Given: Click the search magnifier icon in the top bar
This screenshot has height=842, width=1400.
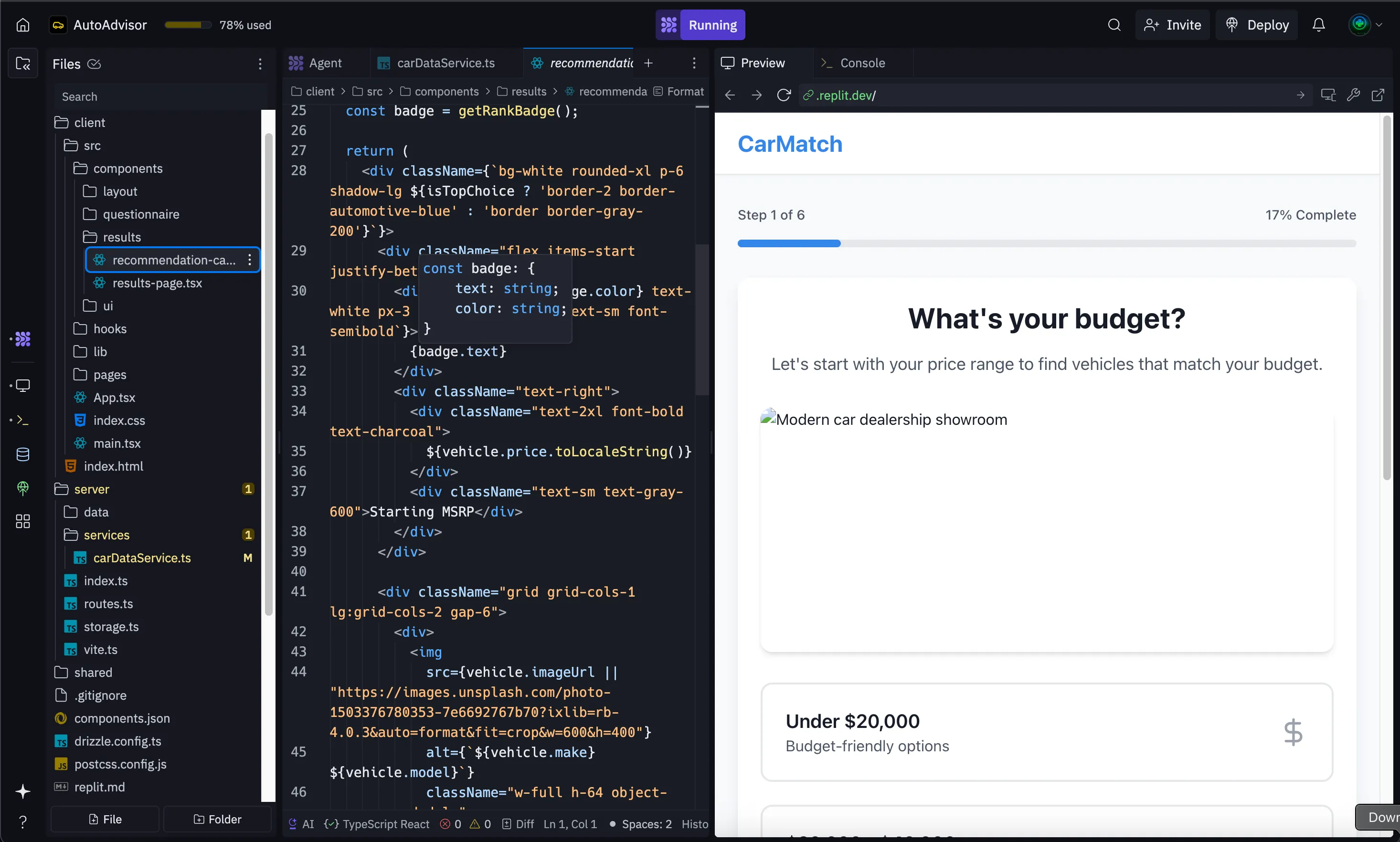Looking at the screenshot, I should click(x=1114, y=24).
